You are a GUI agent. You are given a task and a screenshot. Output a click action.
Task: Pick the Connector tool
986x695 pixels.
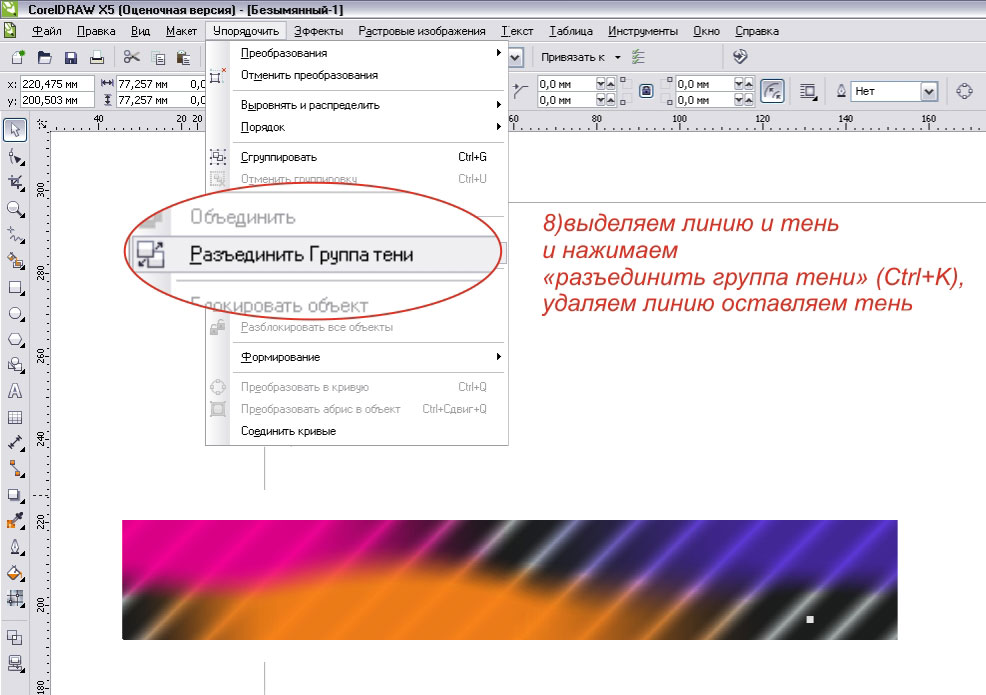point(15,469)
